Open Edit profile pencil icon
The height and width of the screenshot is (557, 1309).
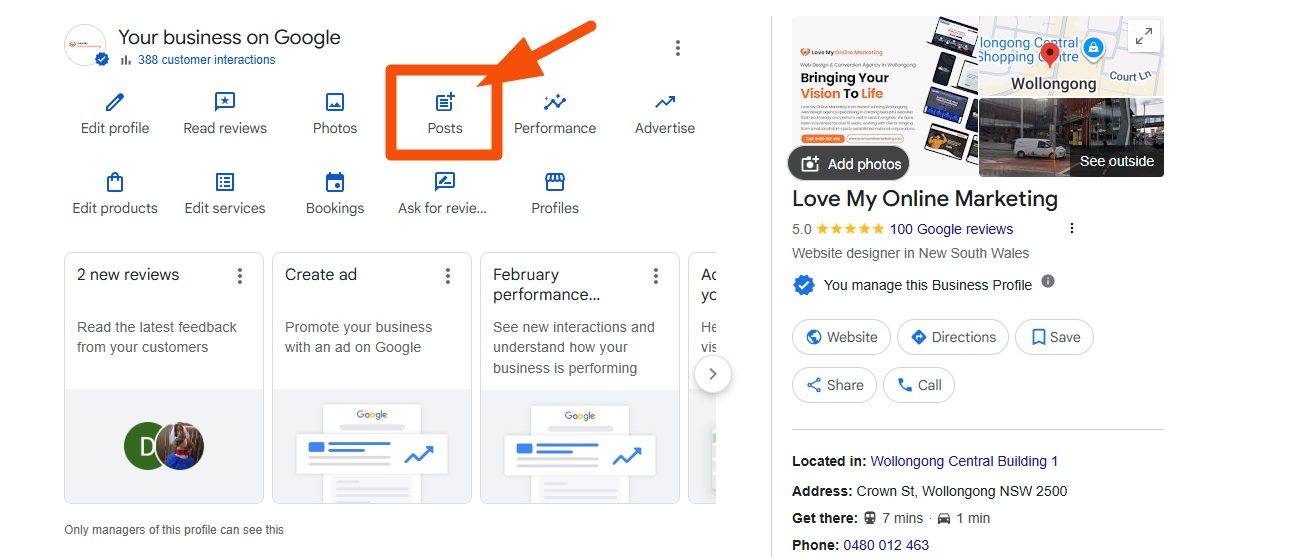tap(115, 102)
